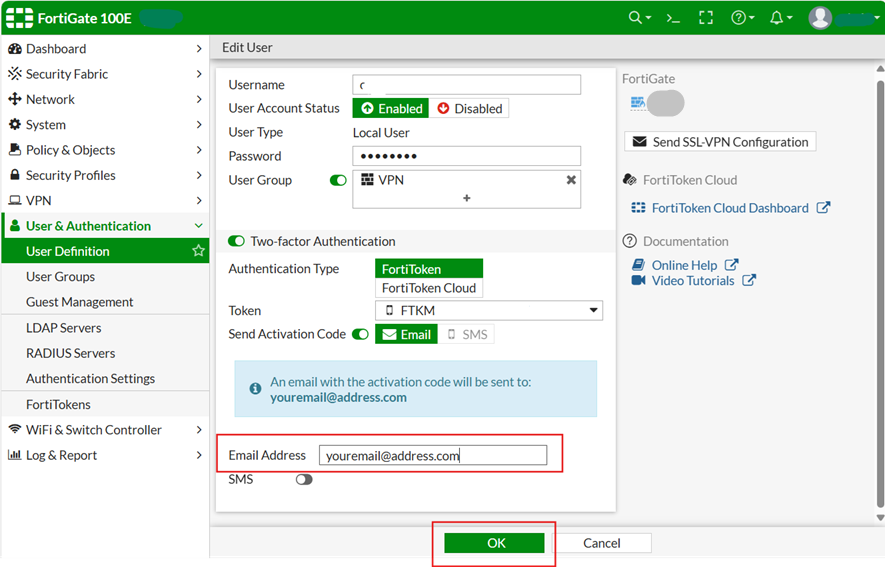This screenshot has height=571, width=885.
Task: Open the Token FTKM dropdown
Action: point(489,310)
